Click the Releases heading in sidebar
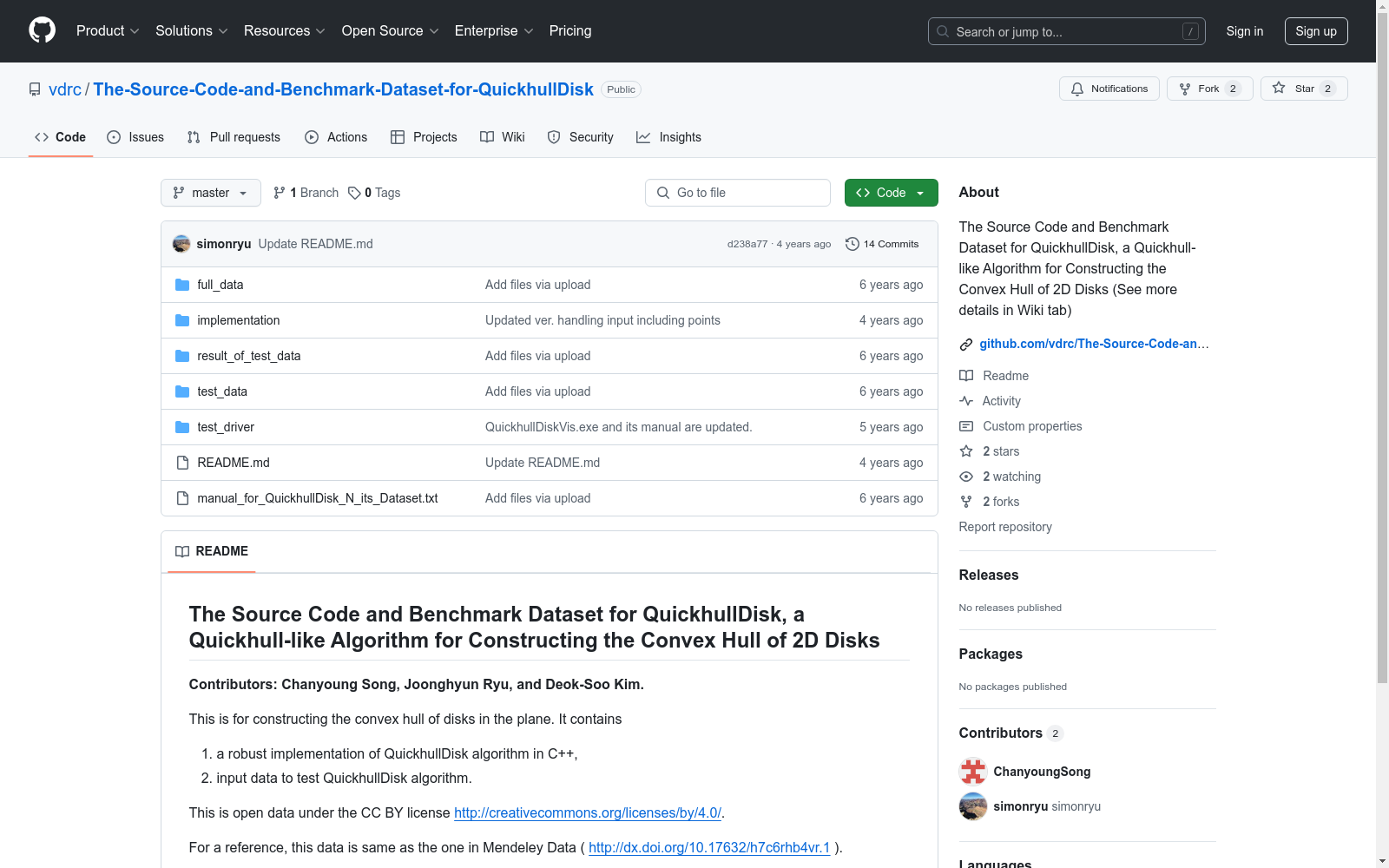Image resolution: width=1389 pixels, height=868 pixels. [989, 575]
